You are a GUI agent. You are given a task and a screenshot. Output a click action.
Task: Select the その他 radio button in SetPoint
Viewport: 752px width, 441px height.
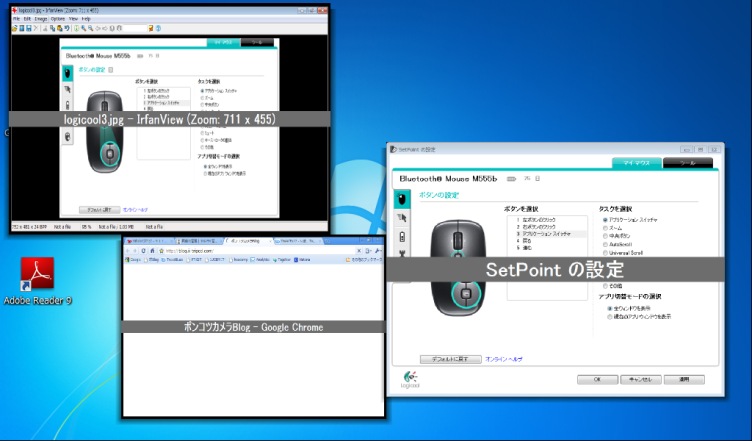click(x=605, y=286)
